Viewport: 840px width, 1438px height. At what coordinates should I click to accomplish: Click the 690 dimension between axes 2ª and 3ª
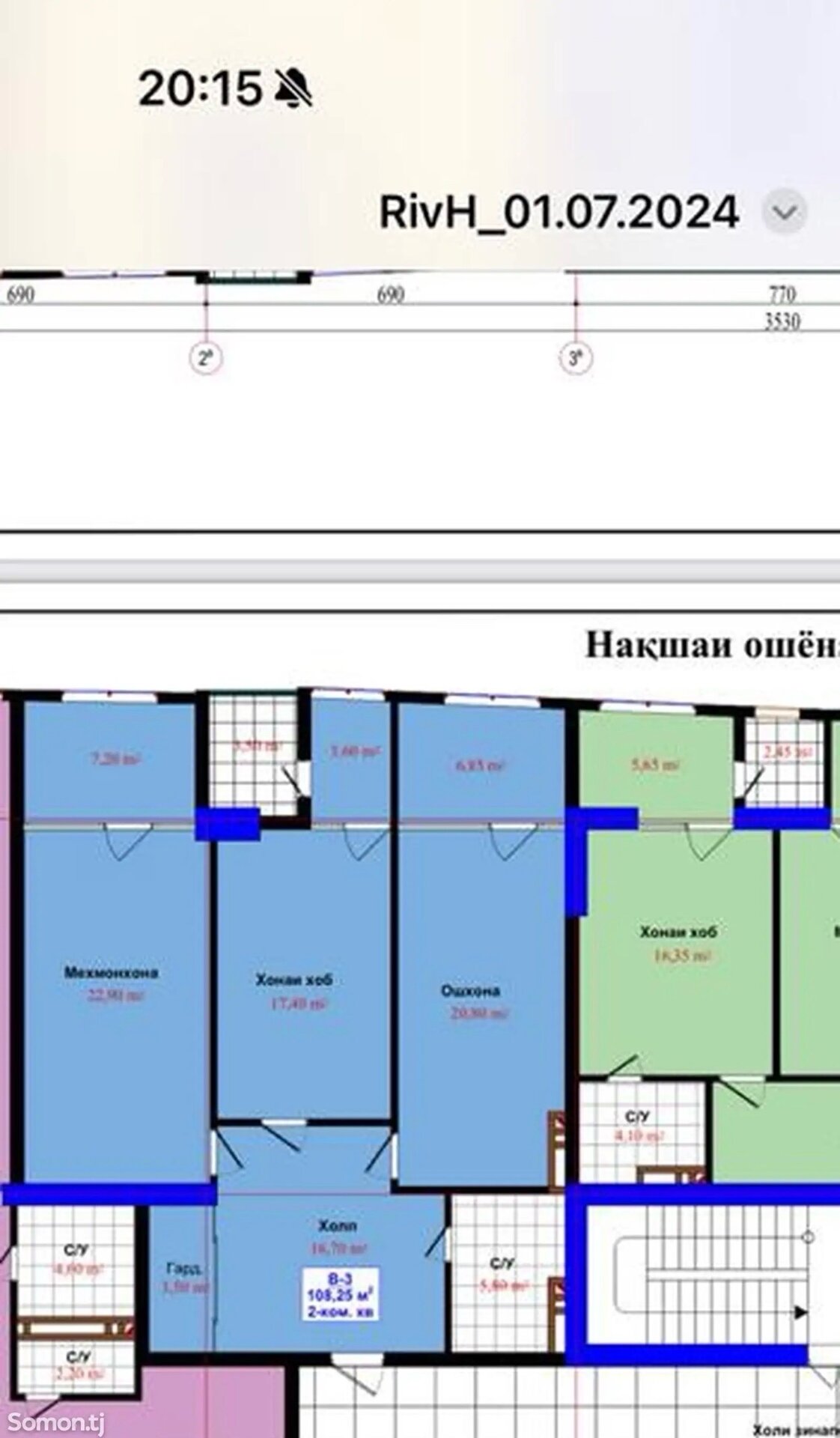(390, 294)
